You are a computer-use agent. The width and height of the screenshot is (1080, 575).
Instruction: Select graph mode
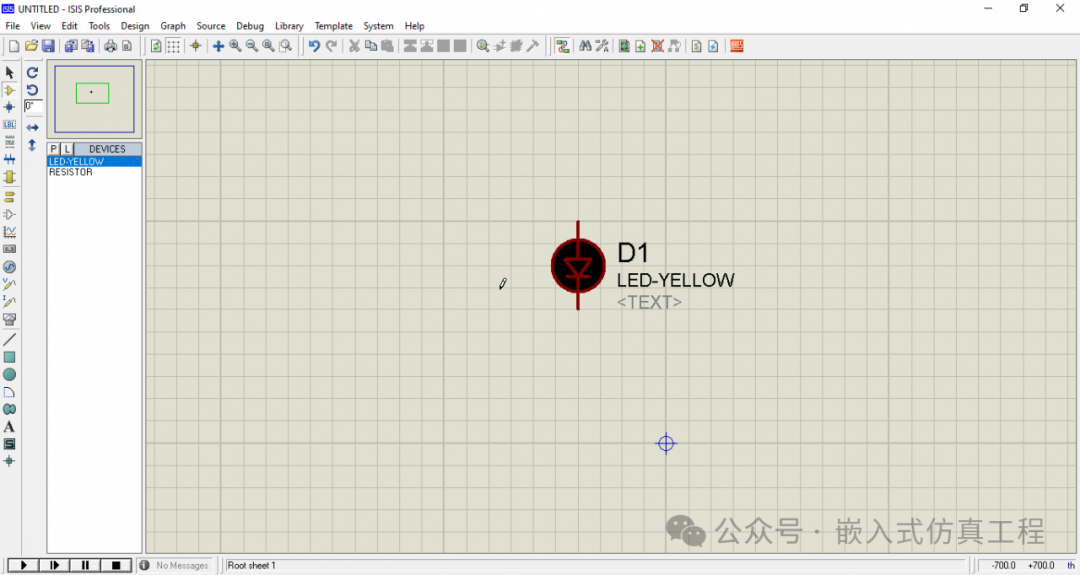click(x=10, y=232)
